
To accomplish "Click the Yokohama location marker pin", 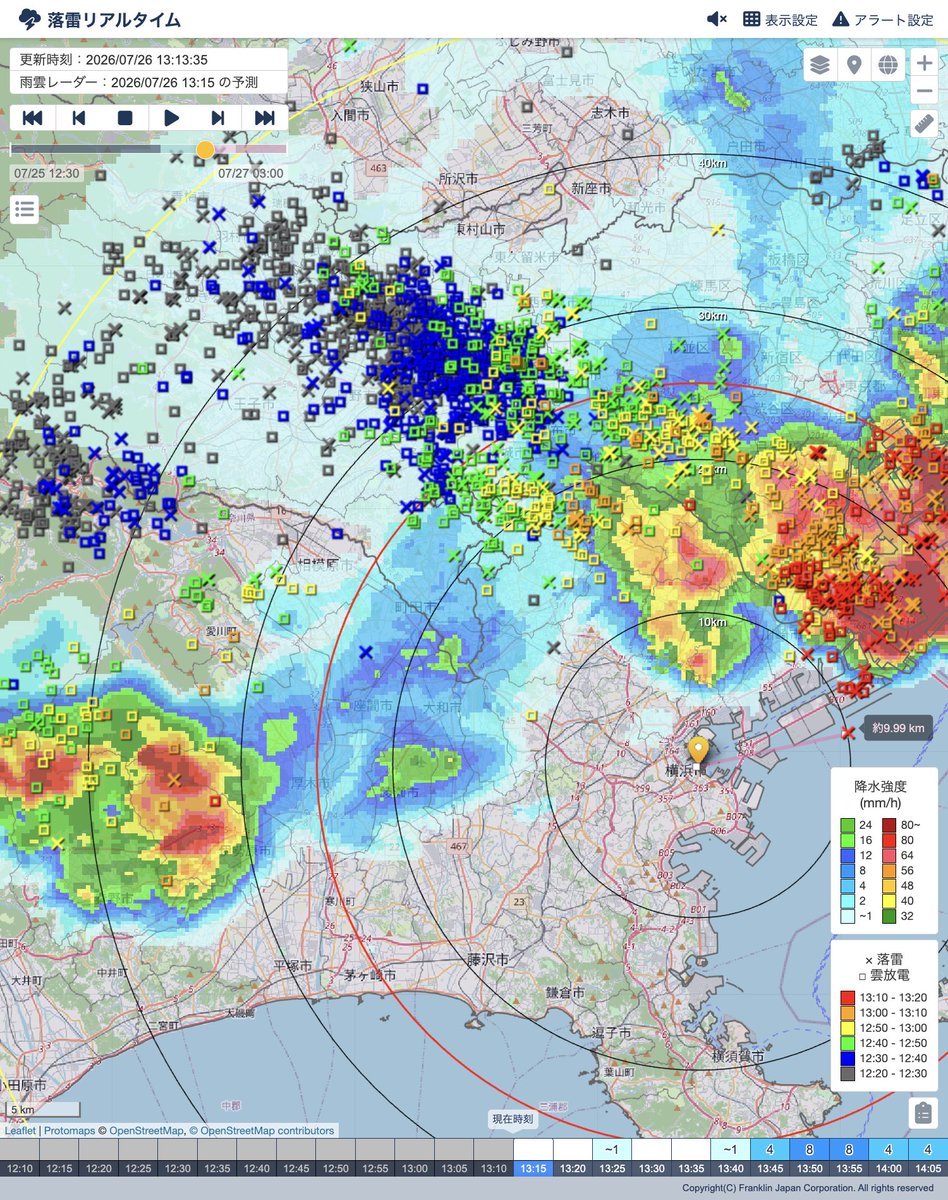I will pos(700,752).
